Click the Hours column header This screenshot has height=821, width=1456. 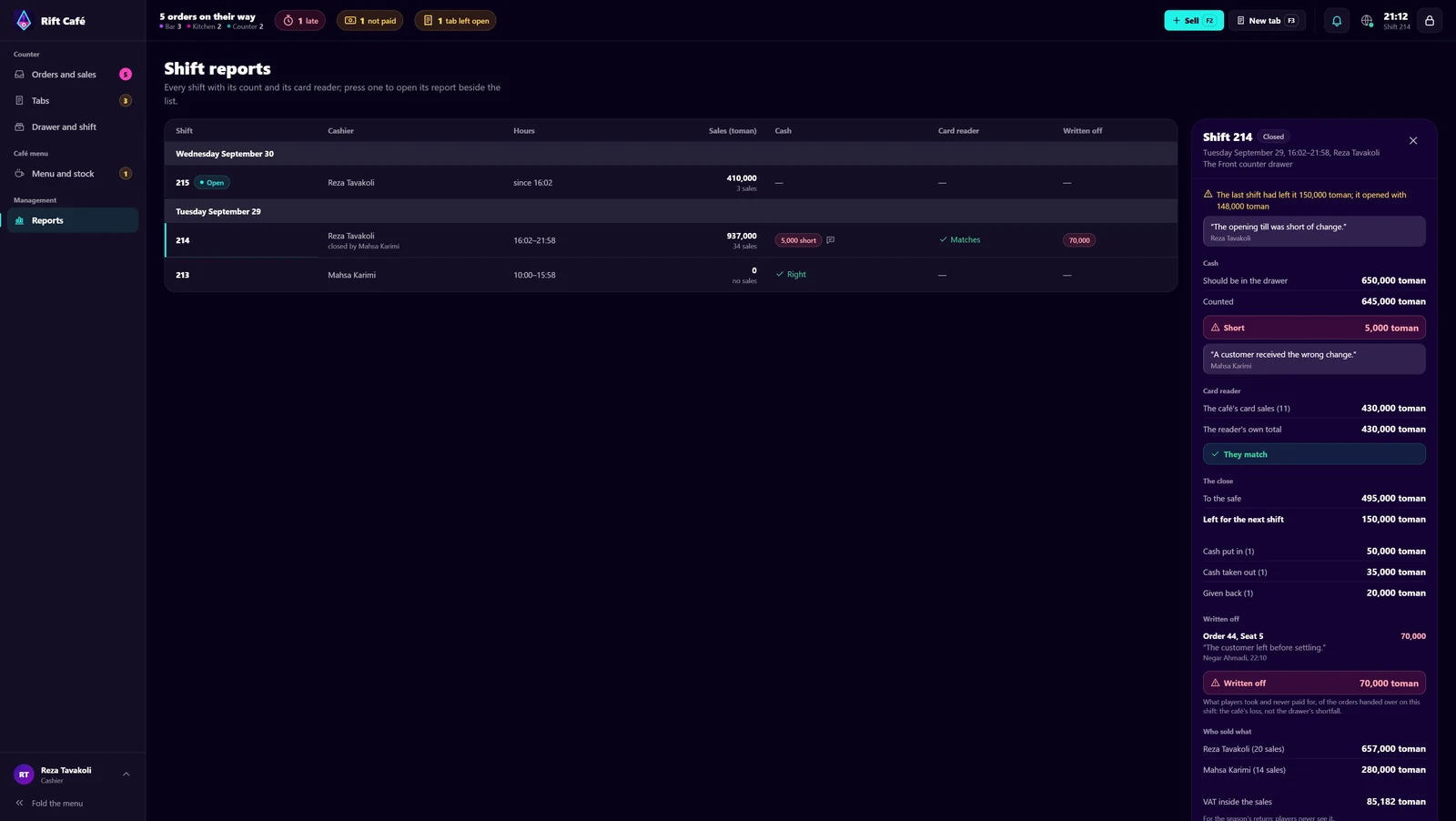point(524,131)
